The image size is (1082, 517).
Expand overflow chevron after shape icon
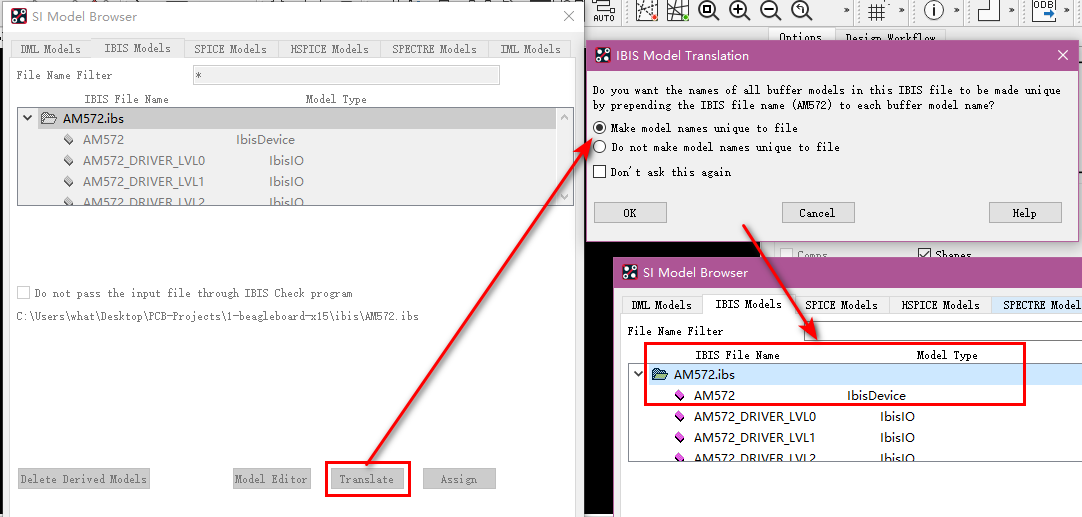[x=1014, y=11]
